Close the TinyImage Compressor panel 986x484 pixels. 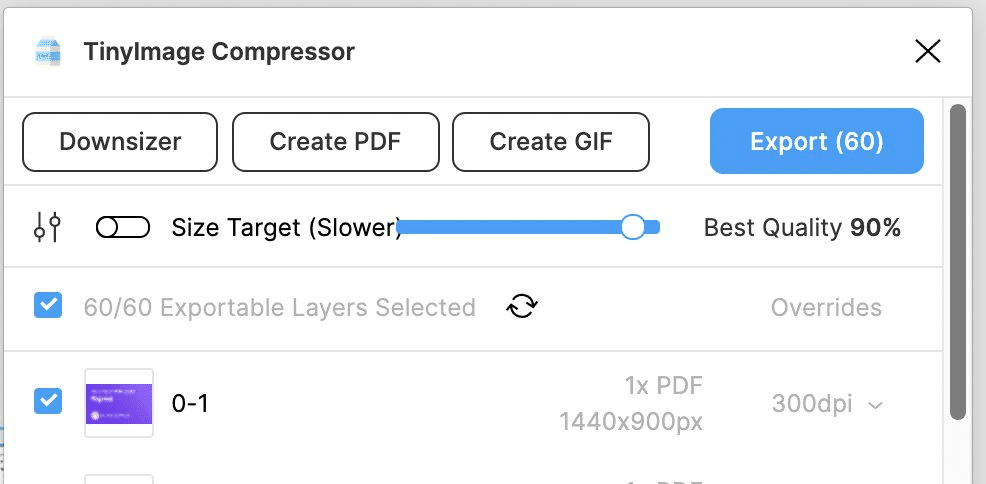coord(928,51)
